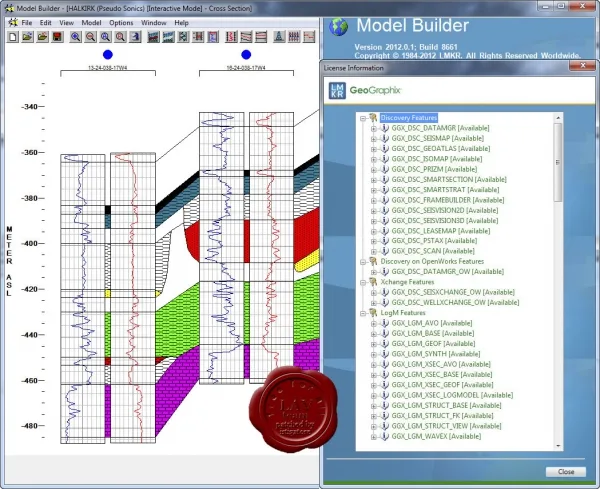600x489 pixels.
Task: Collapse the Discovery Features tree node
Action: click(363, 118)
